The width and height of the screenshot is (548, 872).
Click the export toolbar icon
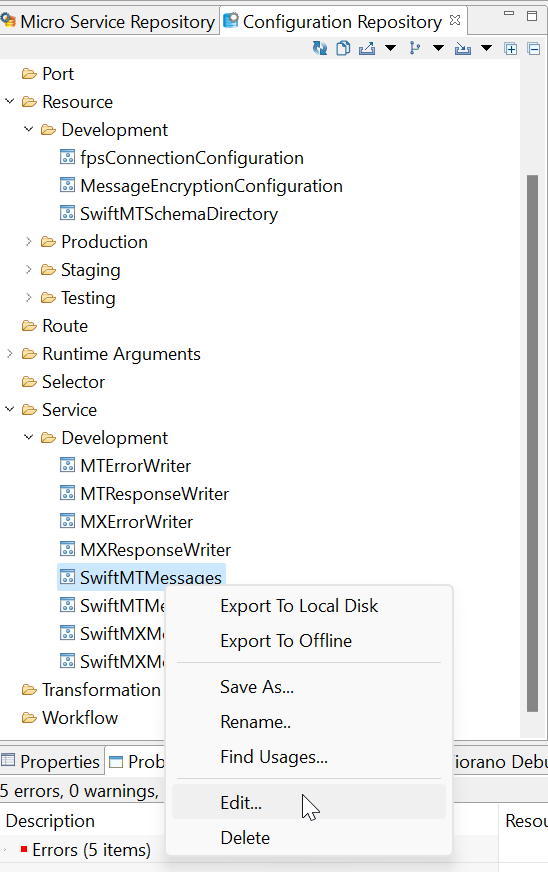[367, 48]
